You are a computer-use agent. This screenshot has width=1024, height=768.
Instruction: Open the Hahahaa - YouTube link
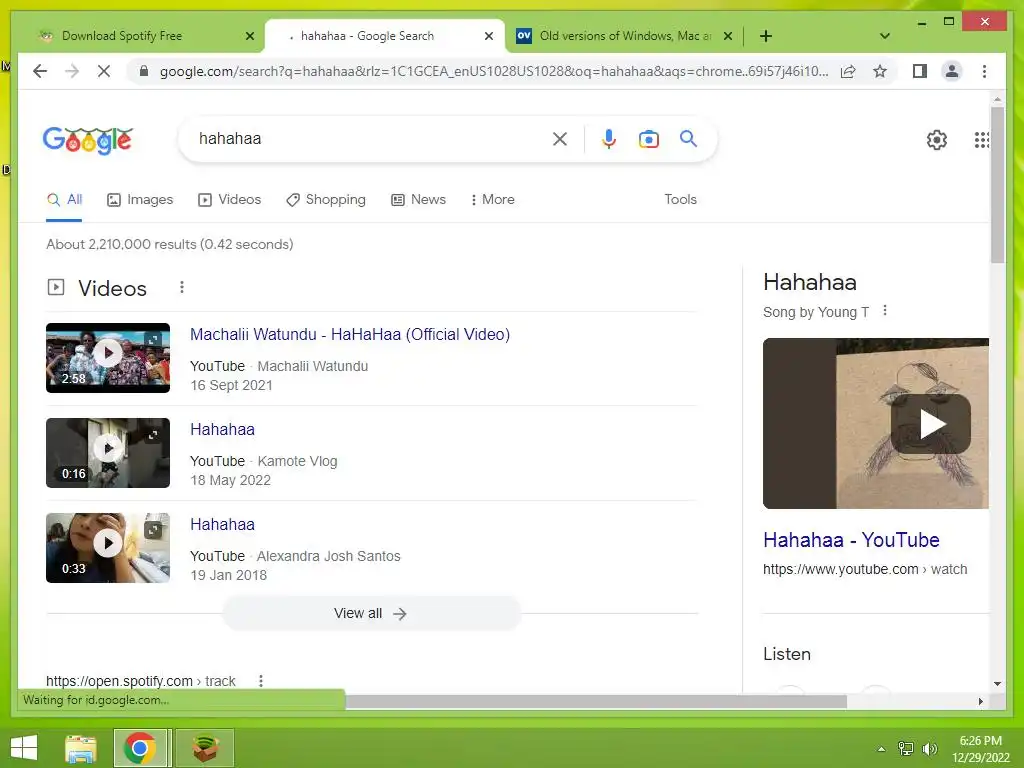click(x=851, y=540)
